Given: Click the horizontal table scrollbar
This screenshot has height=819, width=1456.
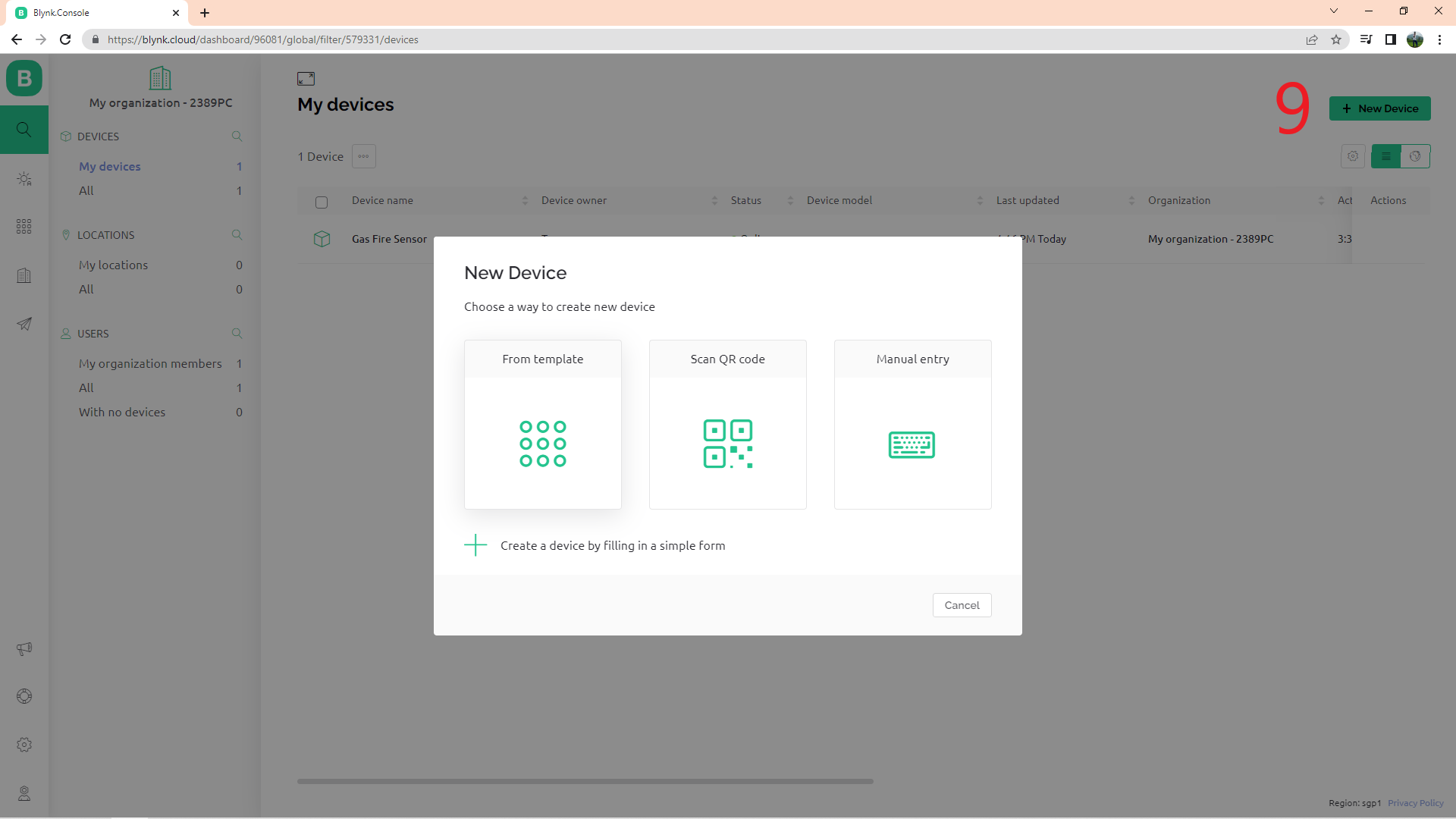Looking at the screenshot, I should pyautogui.click(x=585, y=781).
